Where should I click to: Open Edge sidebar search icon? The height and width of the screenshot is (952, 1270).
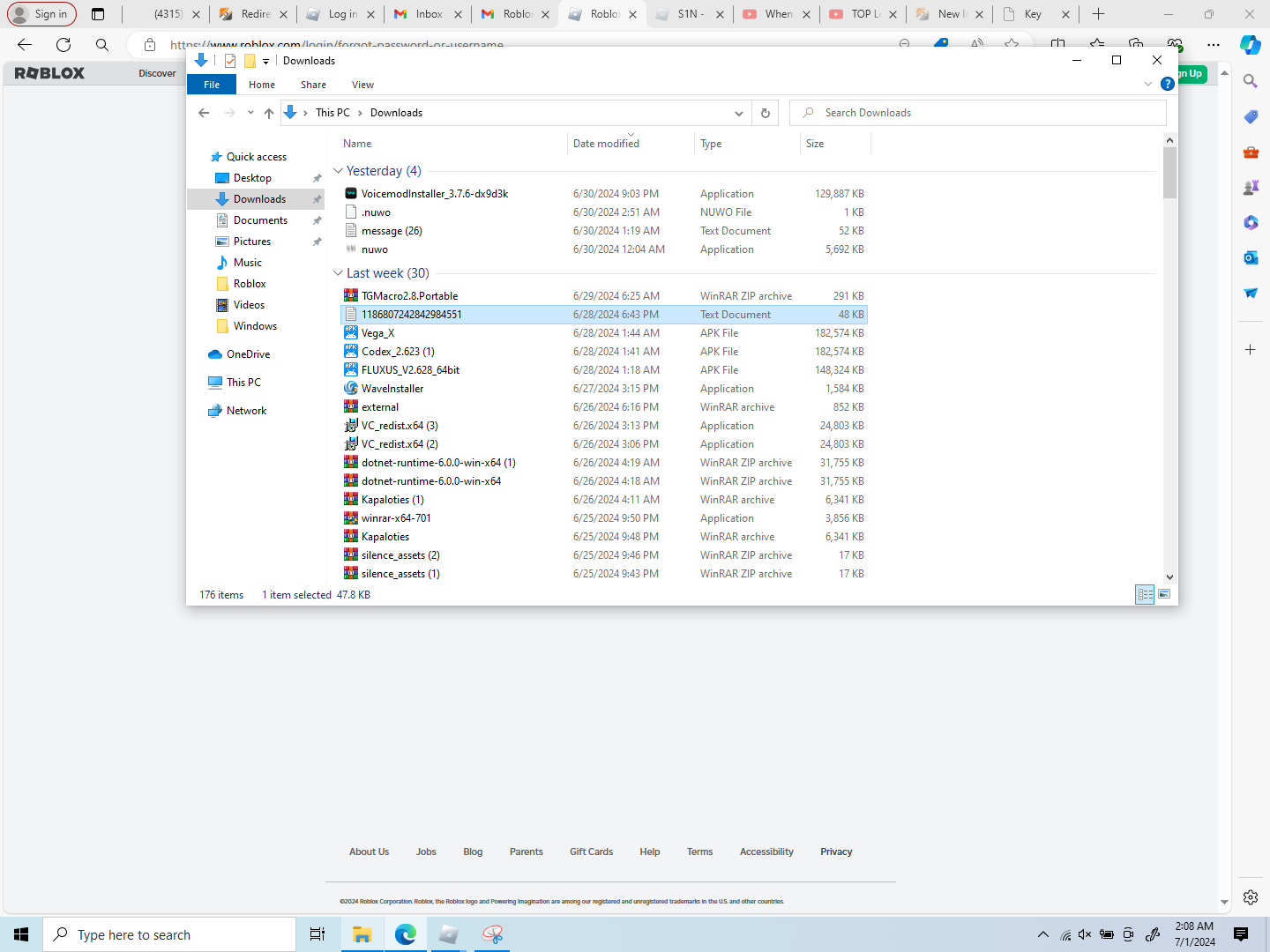click(x=1251, y=81)
